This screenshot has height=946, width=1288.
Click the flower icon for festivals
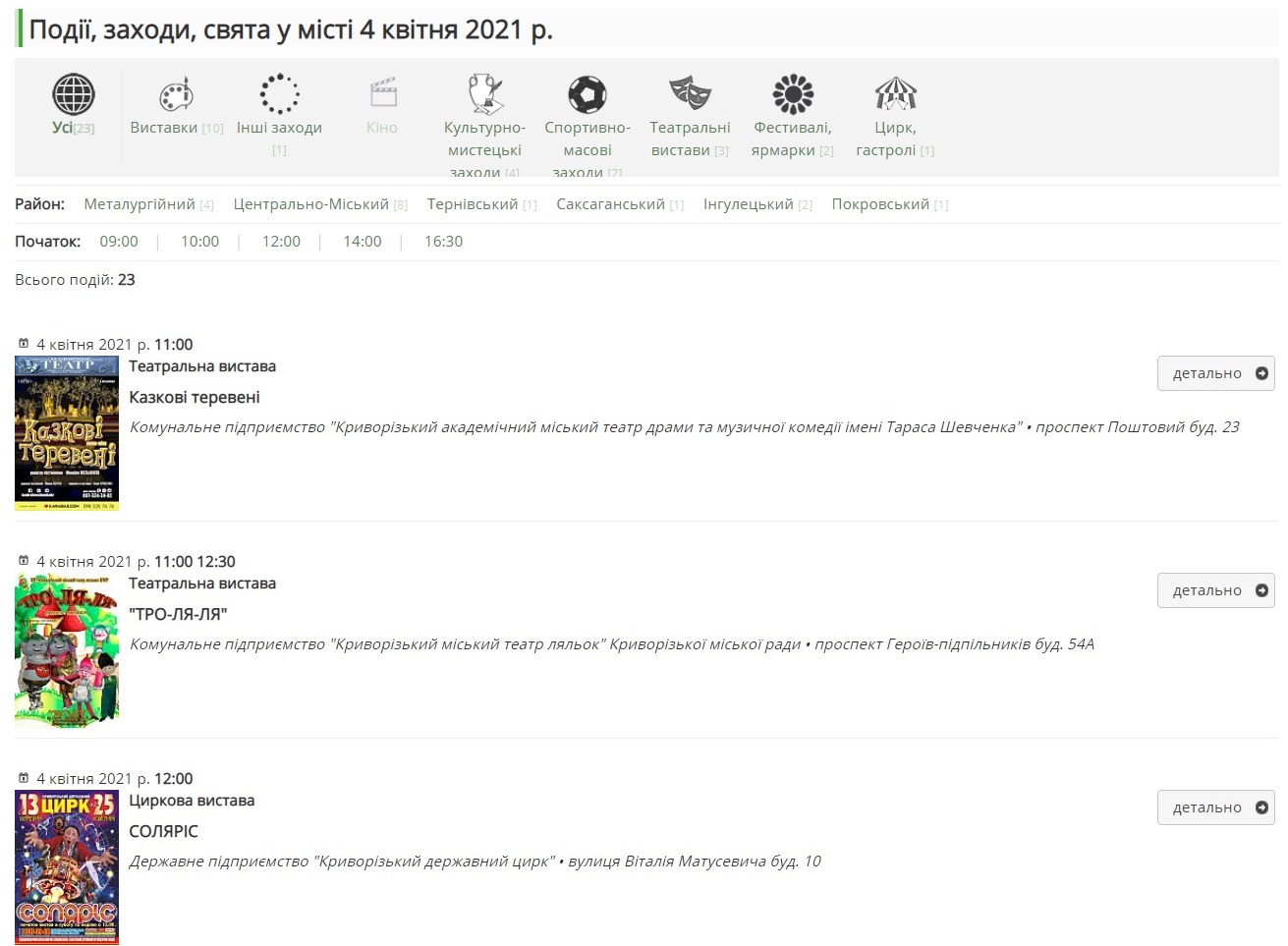coord(793,94)
